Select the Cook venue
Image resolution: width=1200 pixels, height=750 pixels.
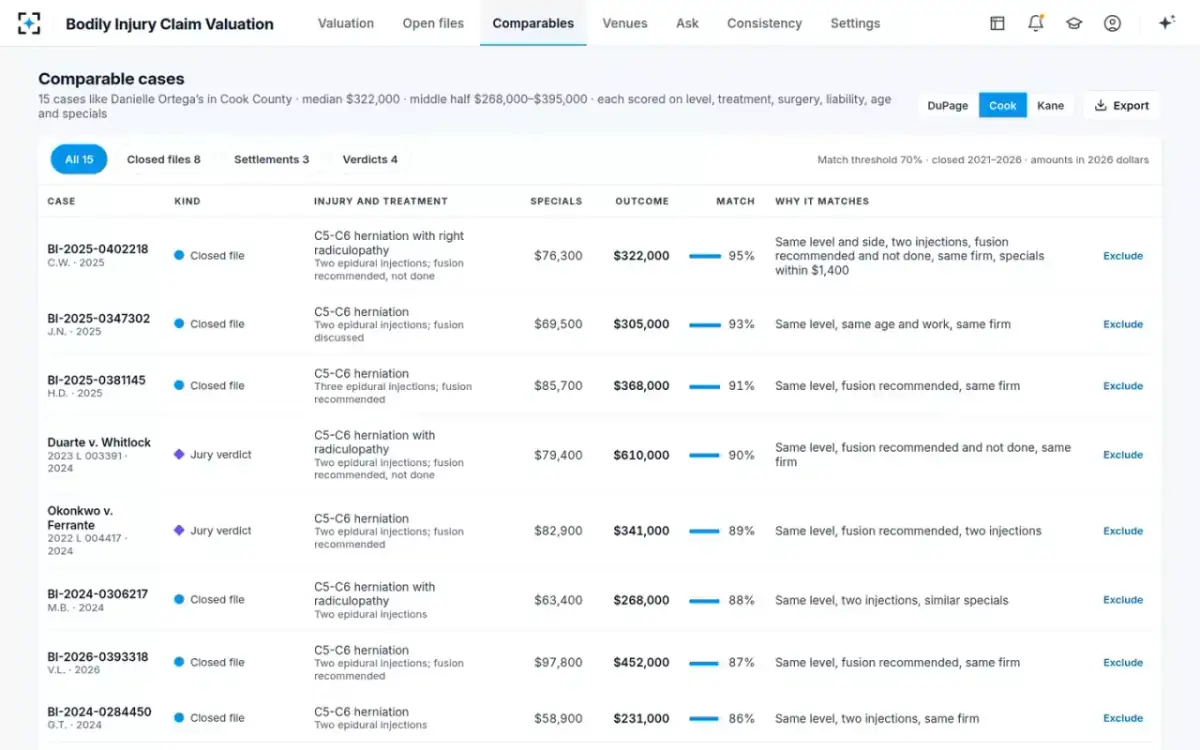point(1003,105)
